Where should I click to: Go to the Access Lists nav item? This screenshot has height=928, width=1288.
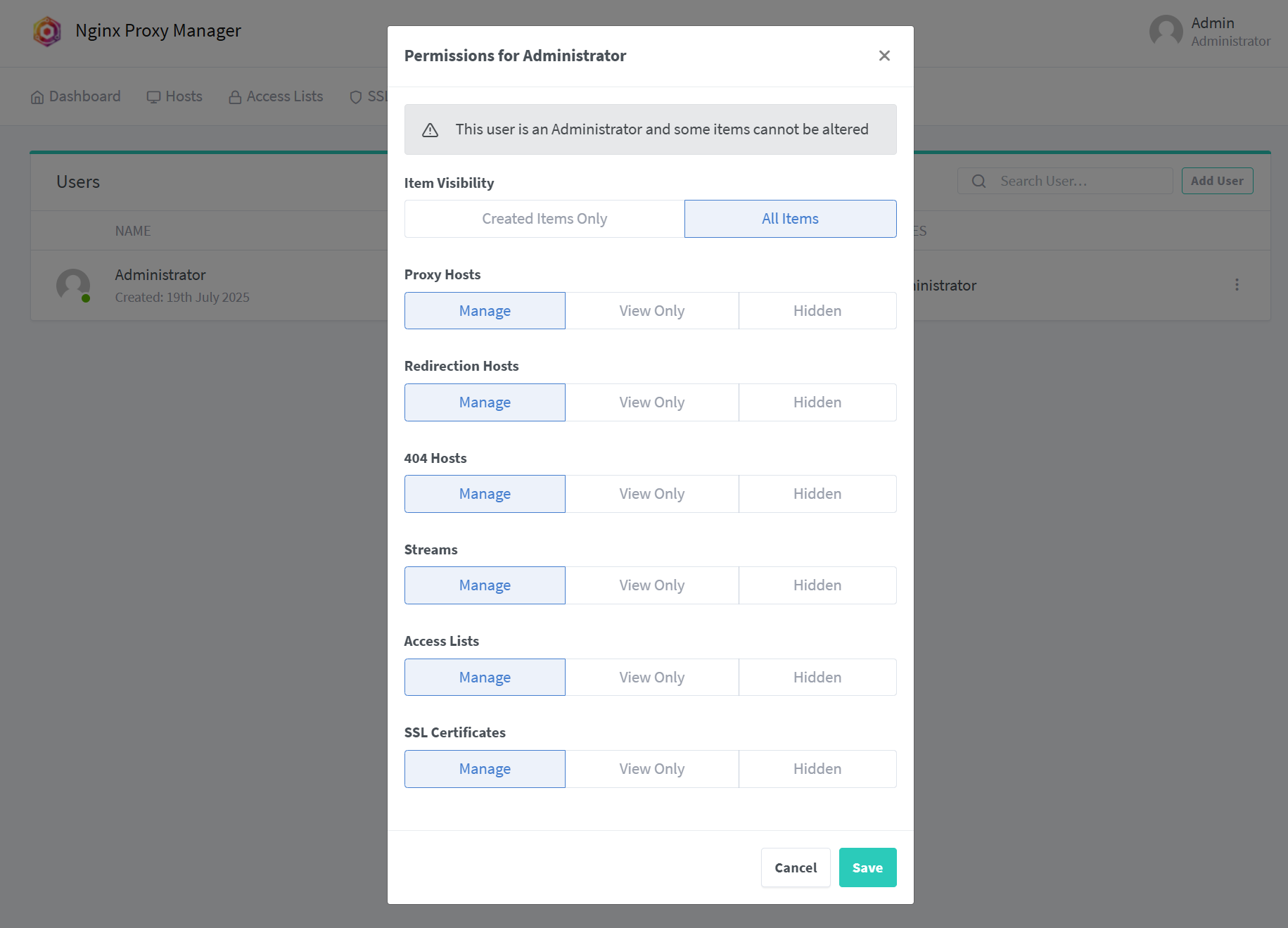(276, 96)
